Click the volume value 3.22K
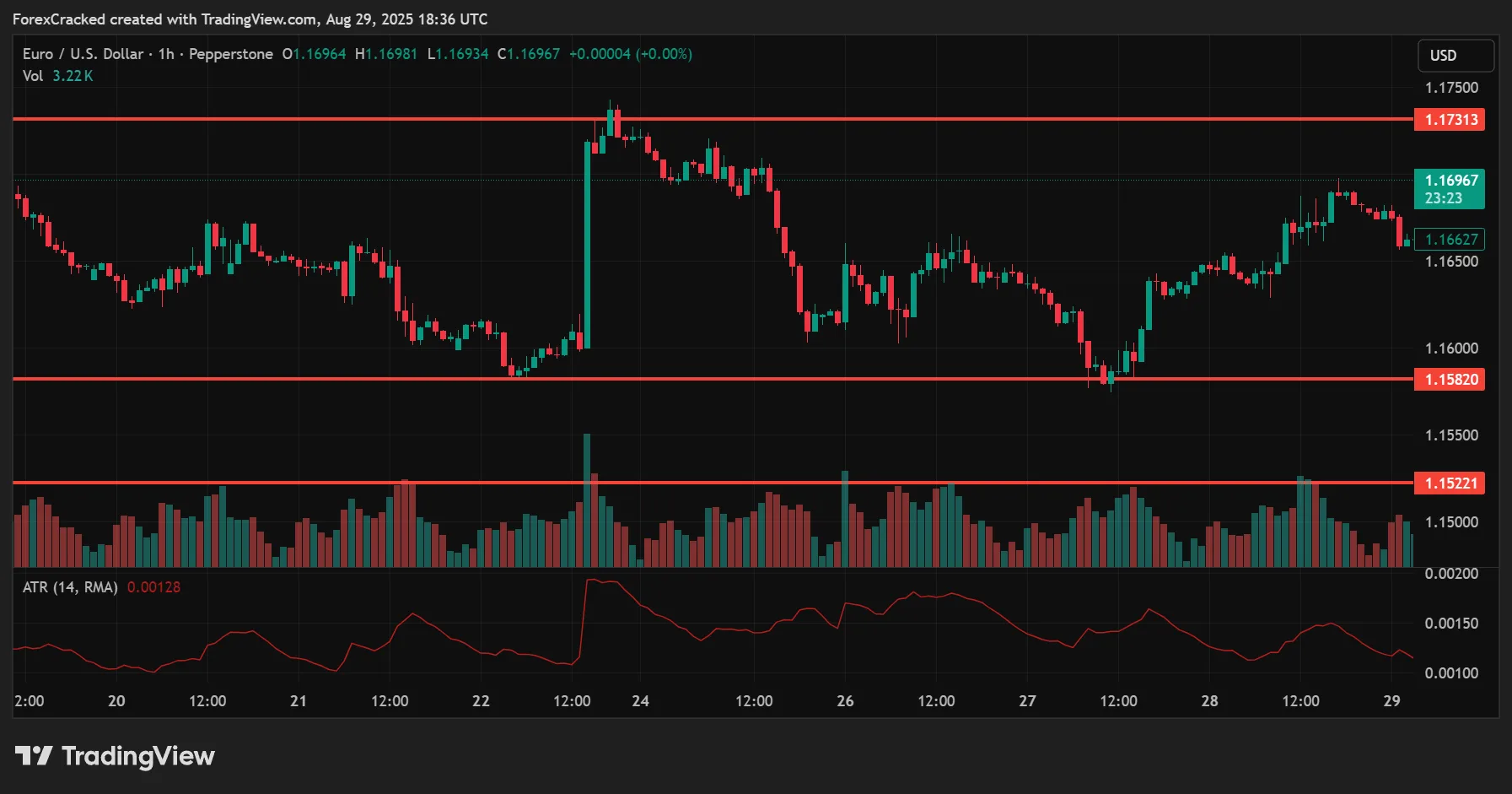 pyautogui.click(x=73, y=76)
